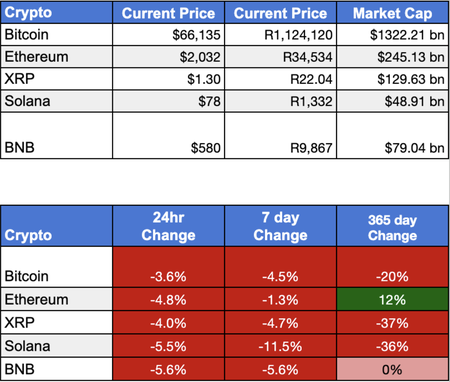Click Ethereum's -4.8% 24hr change cell
Screen dimensions: 450x382
point(169,299)
